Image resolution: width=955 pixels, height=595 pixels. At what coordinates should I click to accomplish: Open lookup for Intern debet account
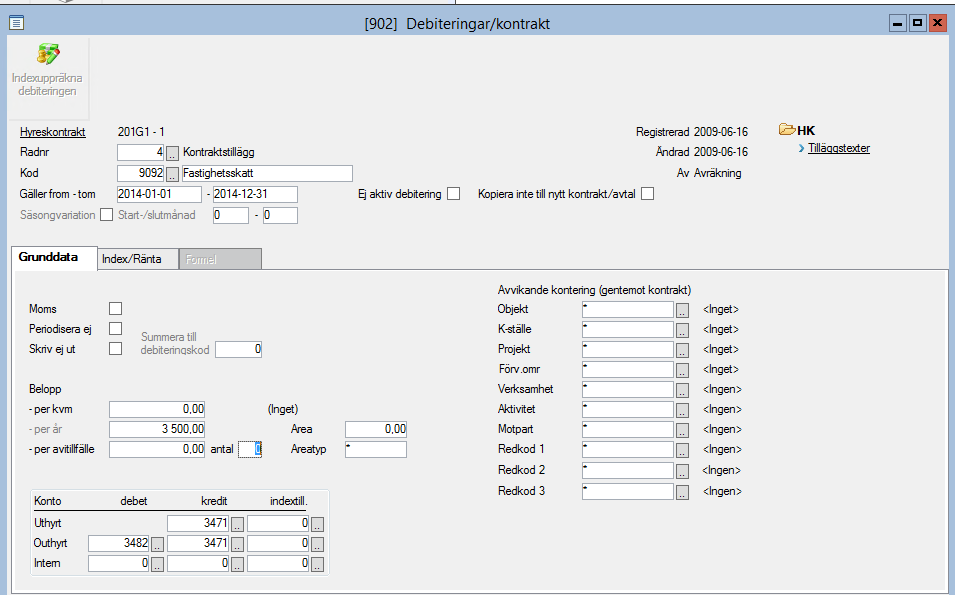point(157,565)
